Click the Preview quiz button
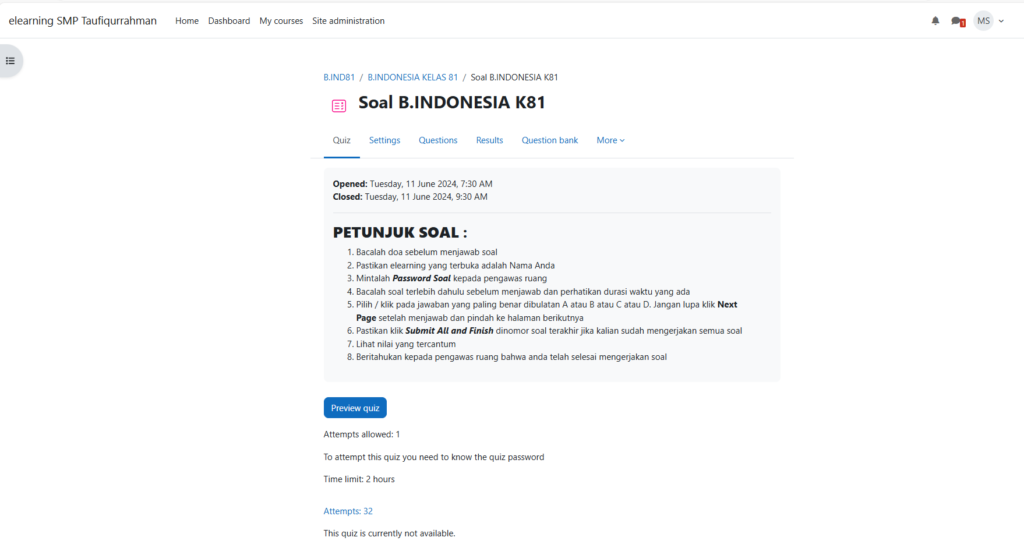Image resolution: width=1024 pixels, height=548 pixels. [x=355, y=408]
